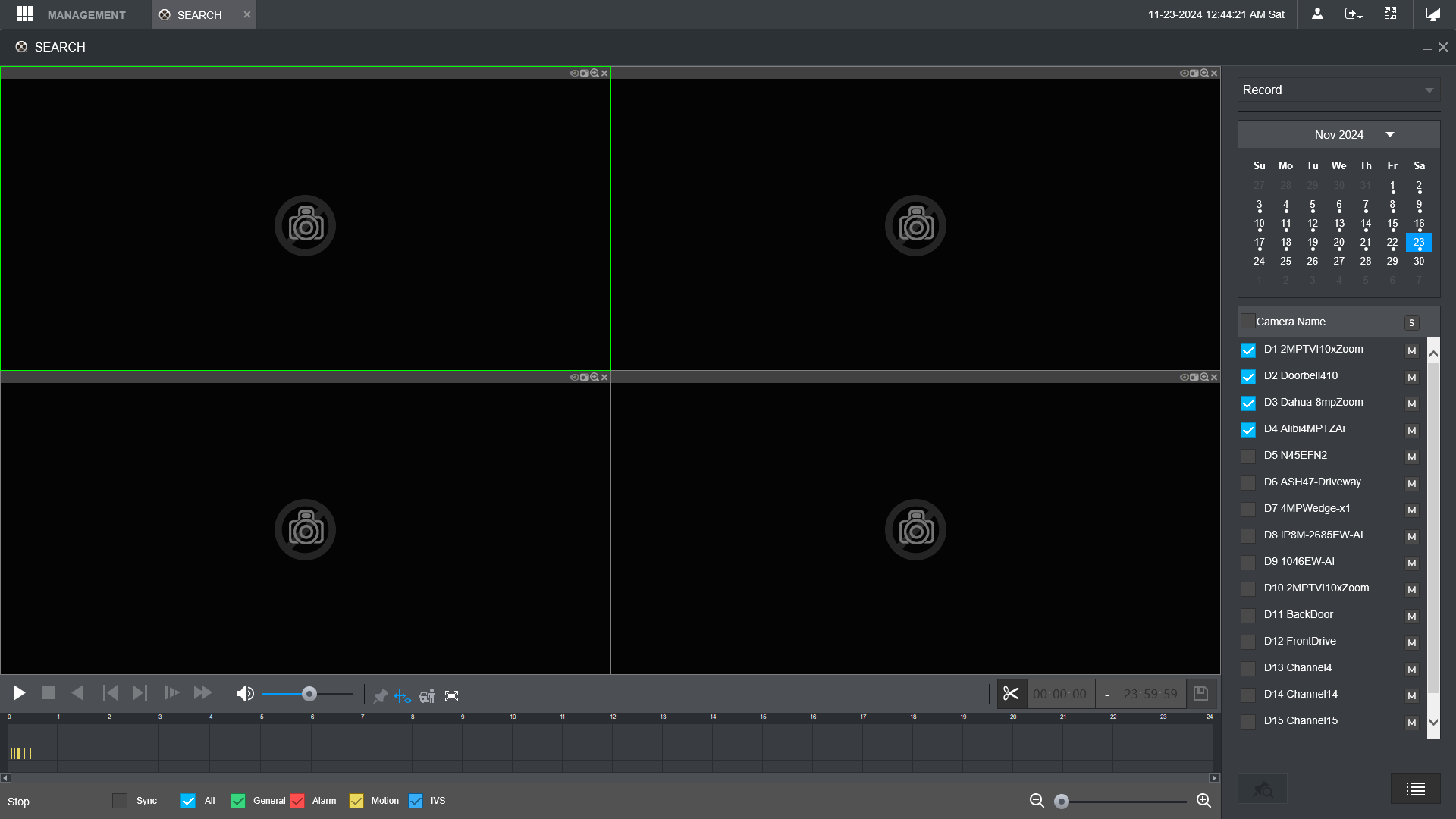
Task: Uncheck the D1 2MPTVI10xZoom camera
Action: coord(1248,350)
